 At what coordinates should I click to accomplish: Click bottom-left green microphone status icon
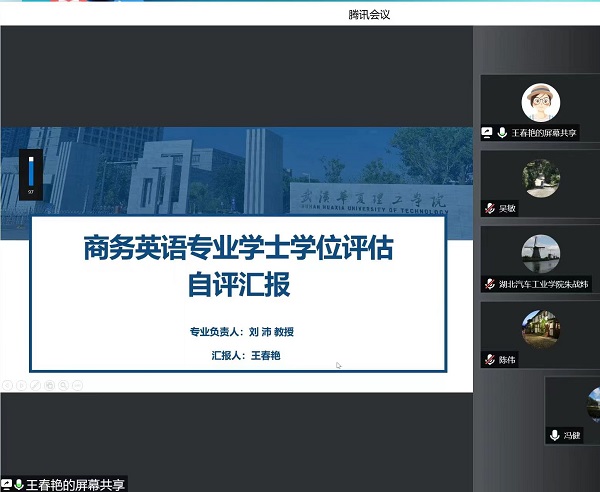click(x=18, y=485)
